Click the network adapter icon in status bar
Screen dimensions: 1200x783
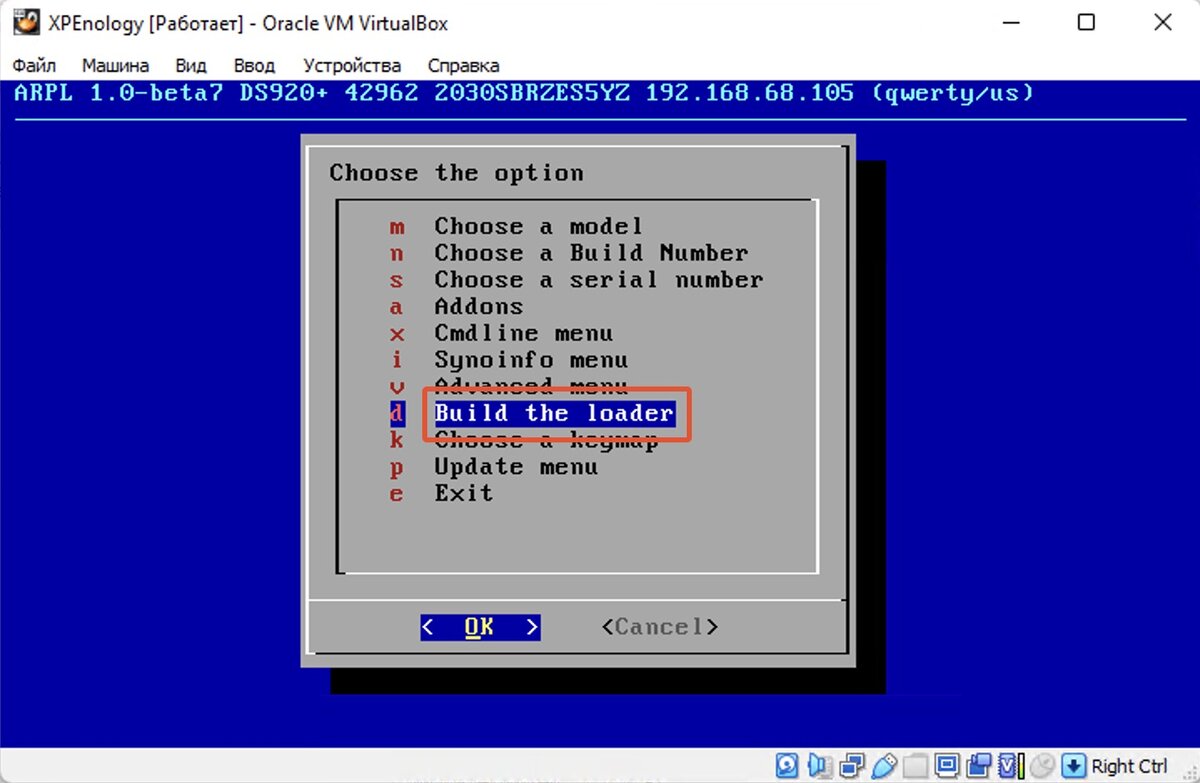[x=852, y=766]
